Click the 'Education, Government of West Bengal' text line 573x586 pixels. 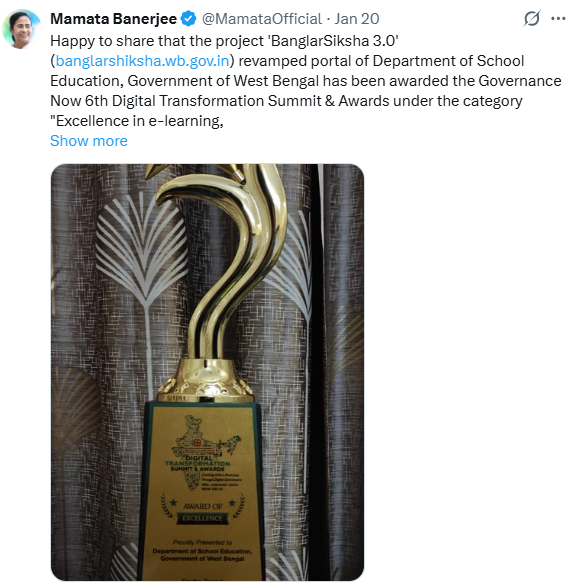(x=306, y=81)
